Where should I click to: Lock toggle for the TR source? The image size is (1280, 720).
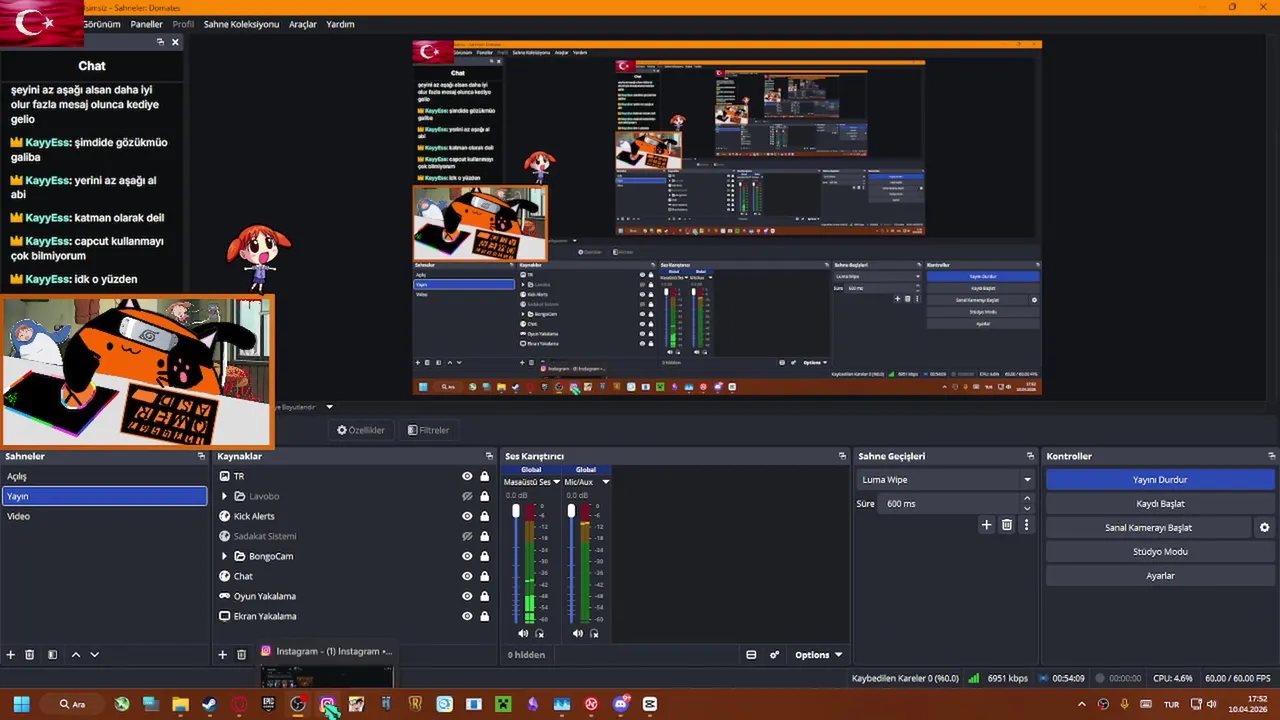click(x=485, y=477)
